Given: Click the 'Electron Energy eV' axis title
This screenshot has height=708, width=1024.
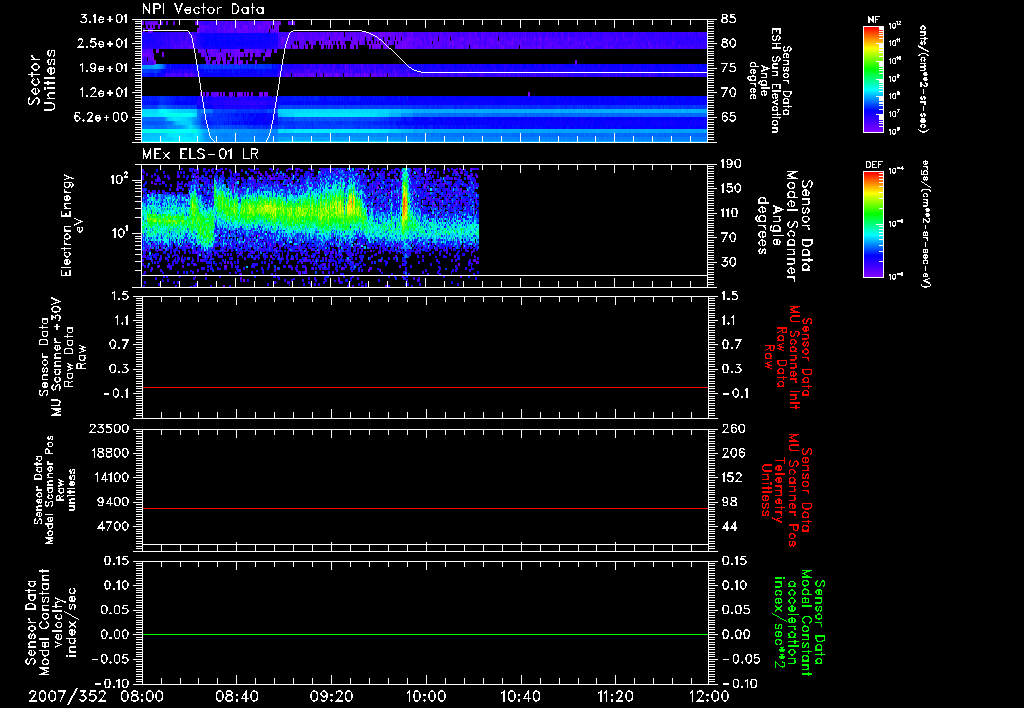Looking at the screenshot, I should (x=73, y=225).
